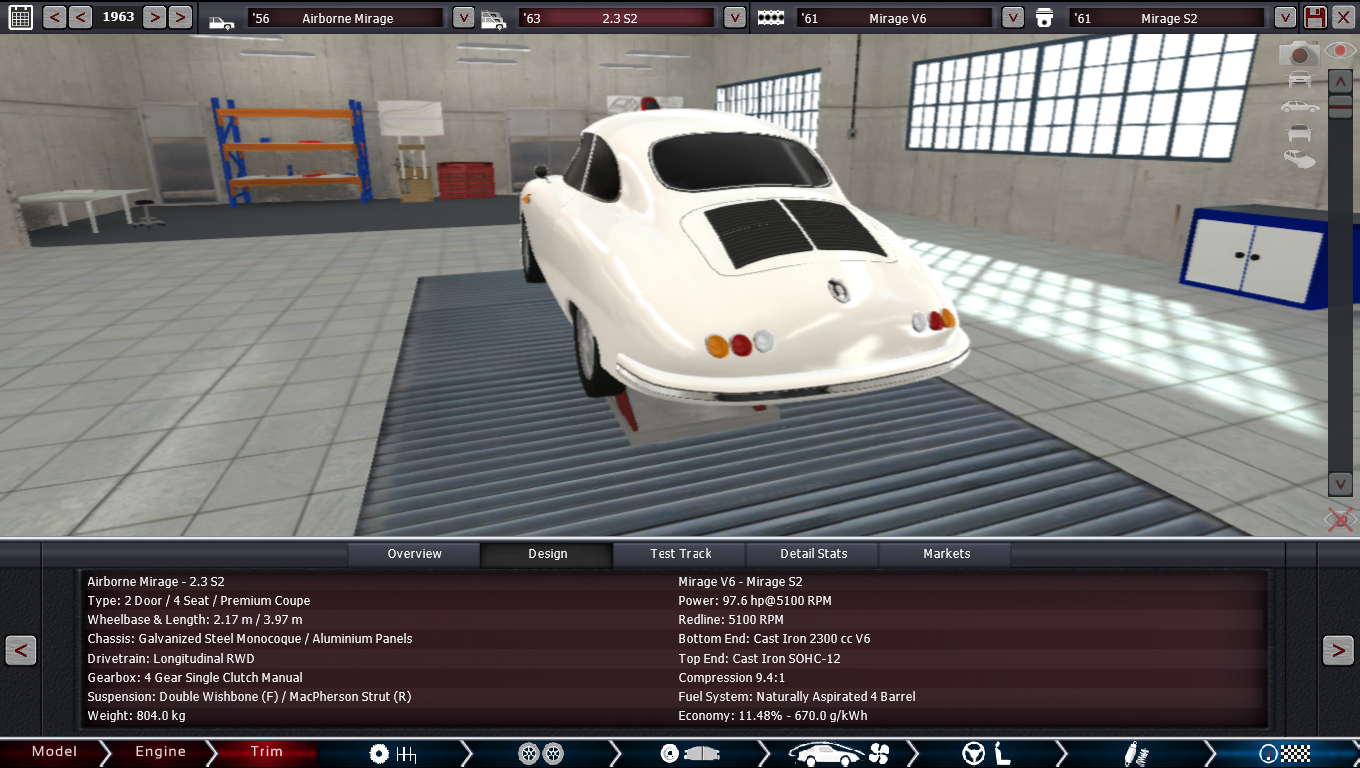Switch to front car view icon
Screen dimensions: 1360x768
click(x=1299, y=79)
